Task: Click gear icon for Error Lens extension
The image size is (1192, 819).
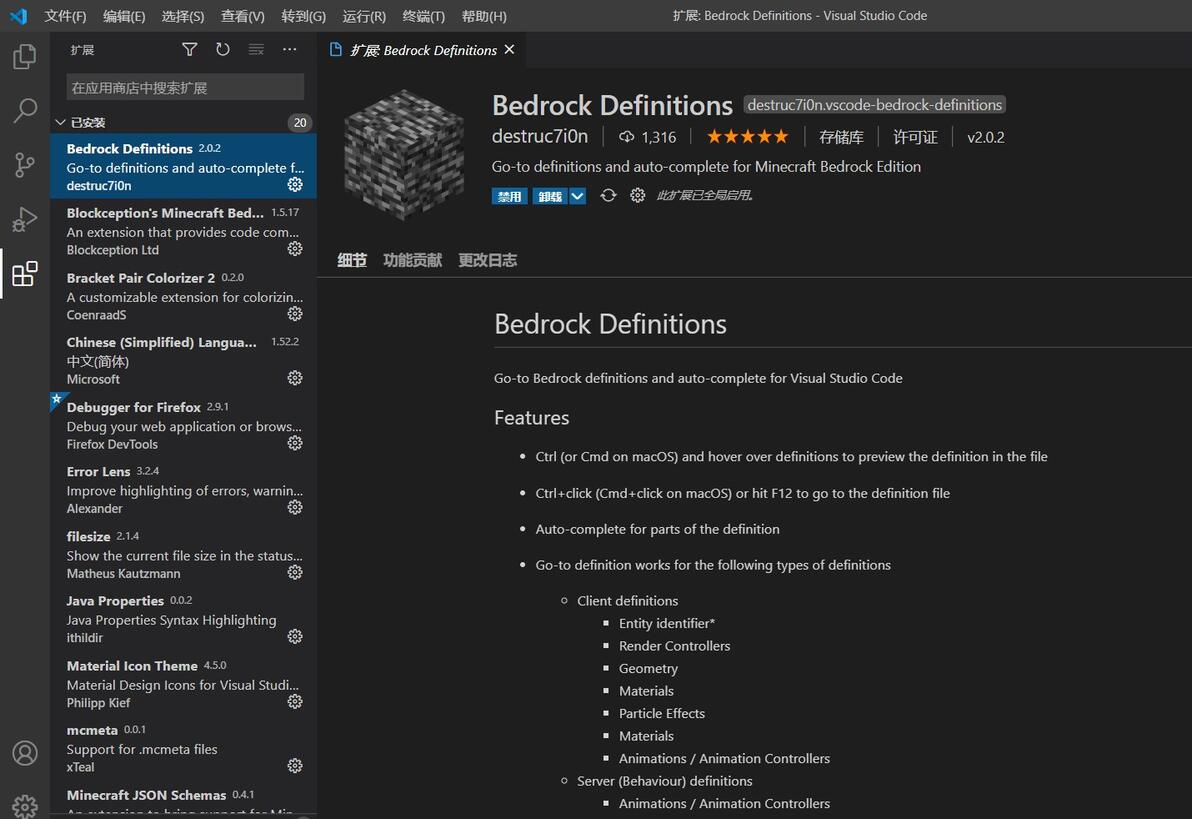Action: (295, 507)
